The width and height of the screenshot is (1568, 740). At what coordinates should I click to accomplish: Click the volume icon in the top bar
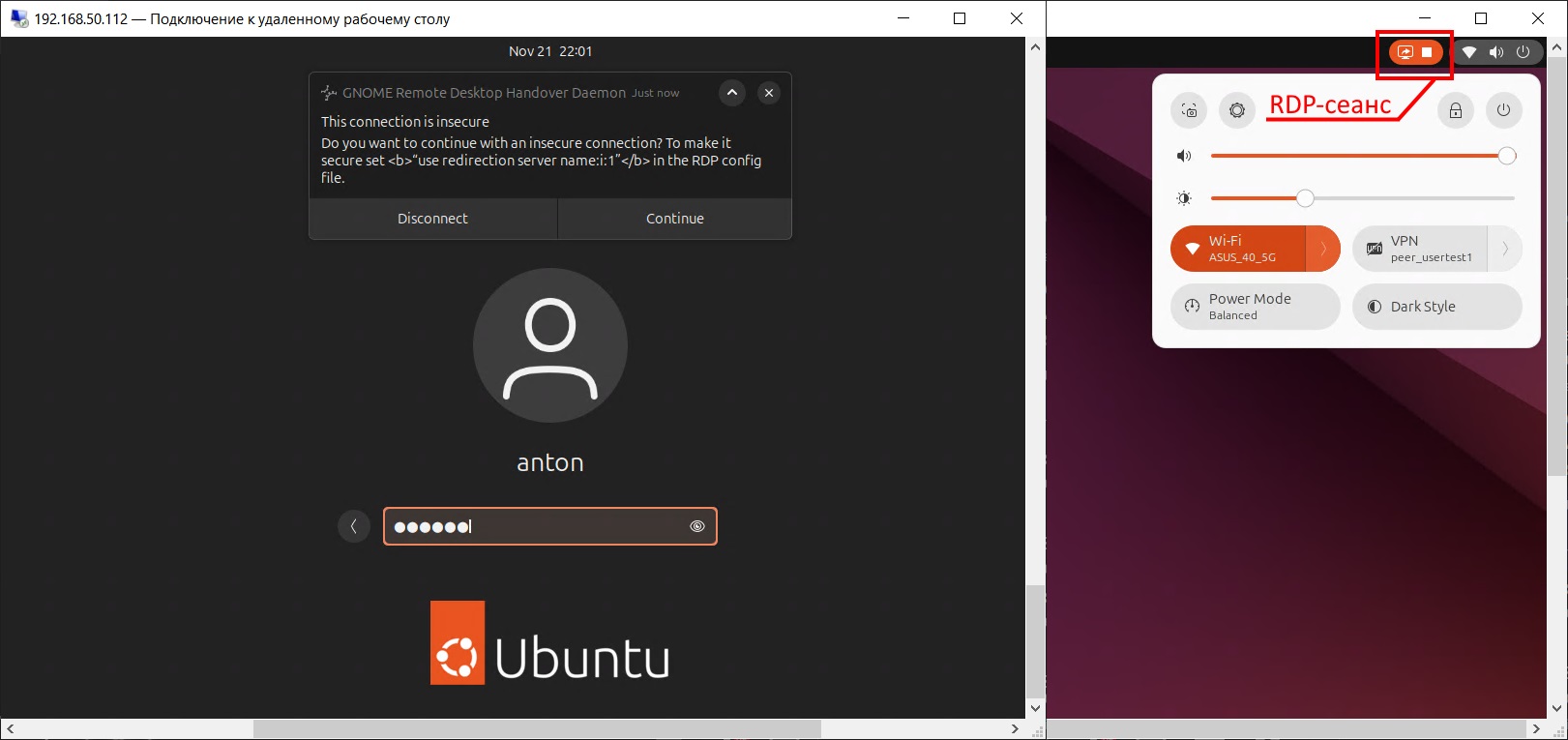coord(1496,52)
